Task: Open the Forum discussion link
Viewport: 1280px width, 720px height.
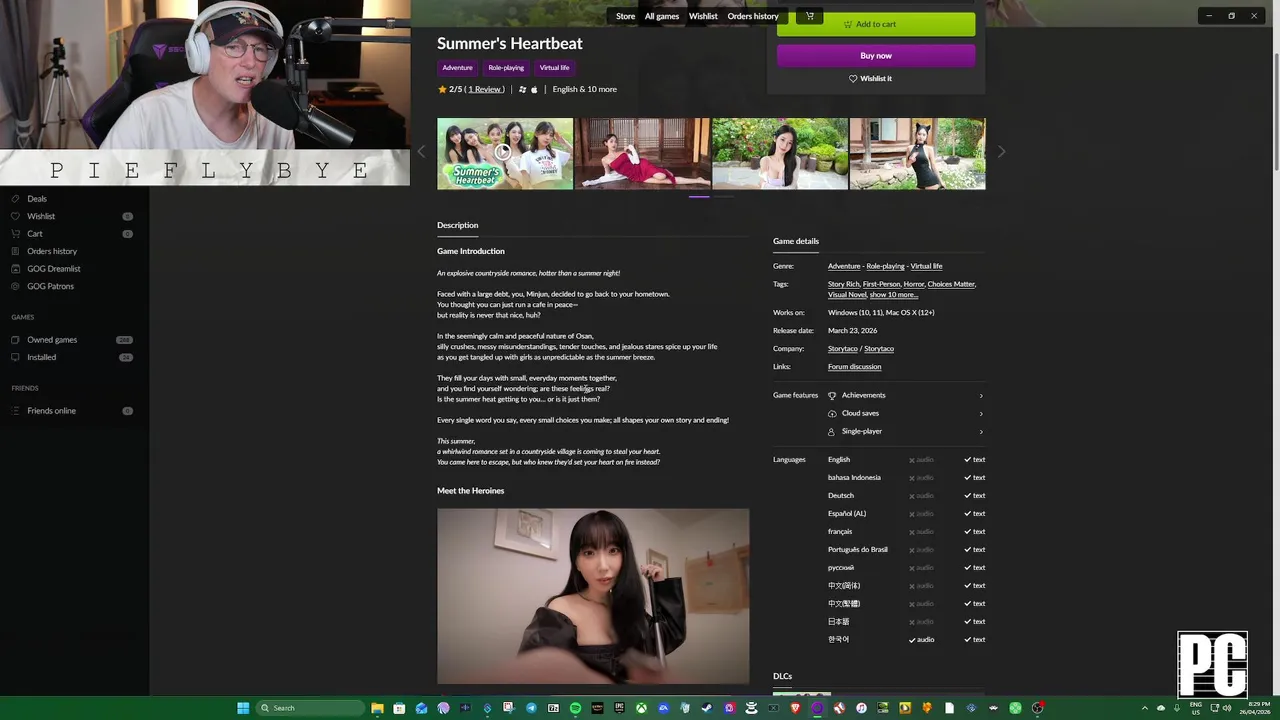Action: (854, 367)
